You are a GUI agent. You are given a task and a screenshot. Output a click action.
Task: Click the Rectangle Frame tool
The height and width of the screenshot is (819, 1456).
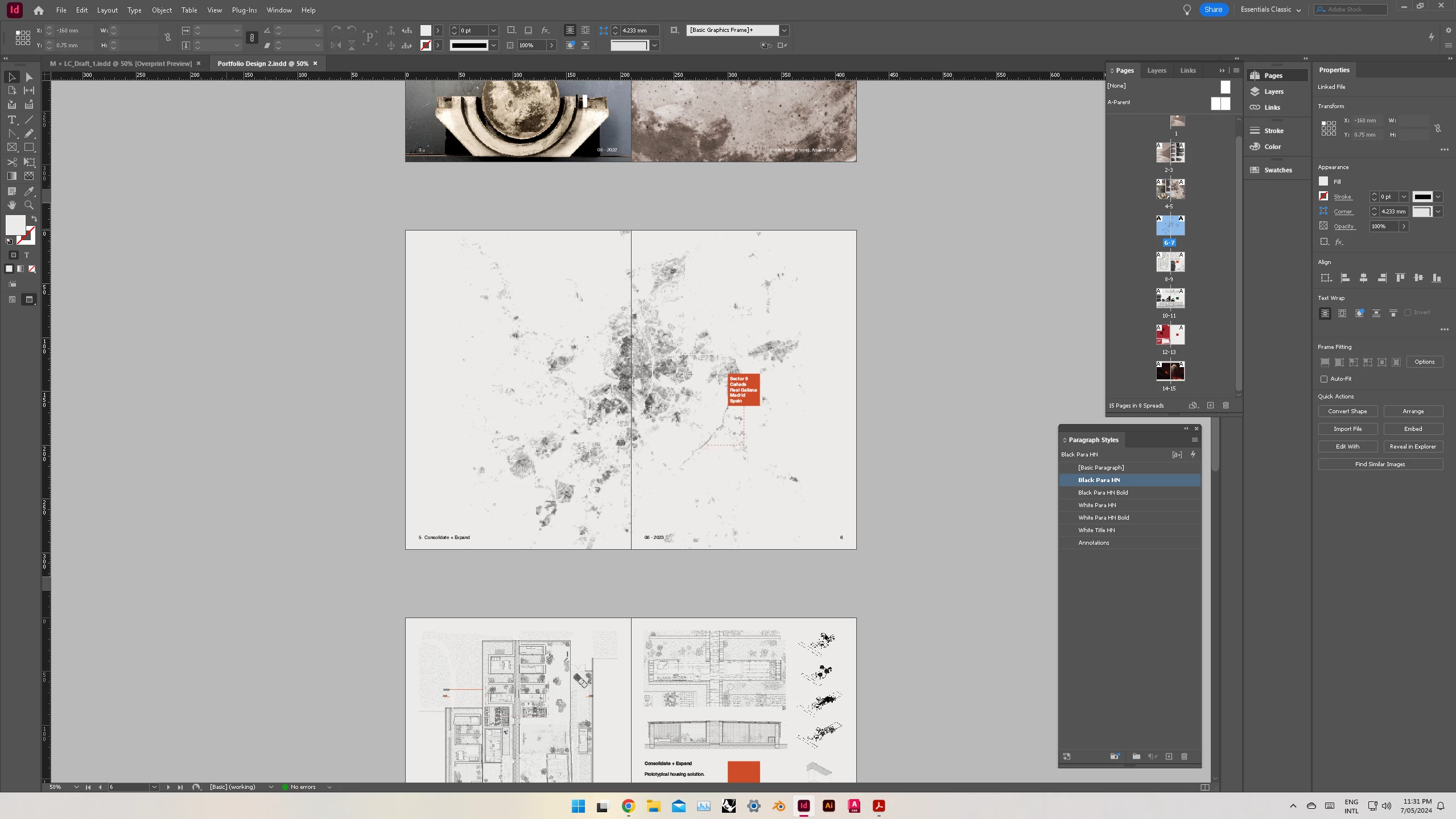[11, 147]
